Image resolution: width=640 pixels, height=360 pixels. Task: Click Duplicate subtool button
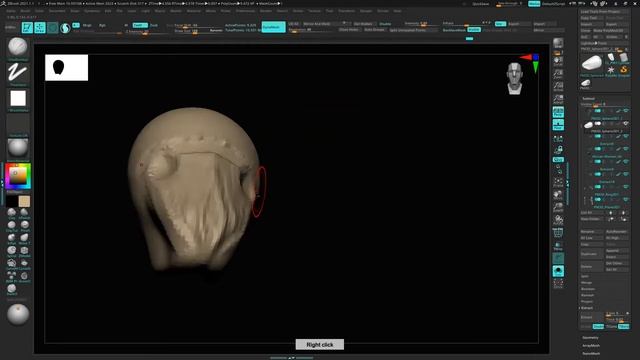click(591, 254)
